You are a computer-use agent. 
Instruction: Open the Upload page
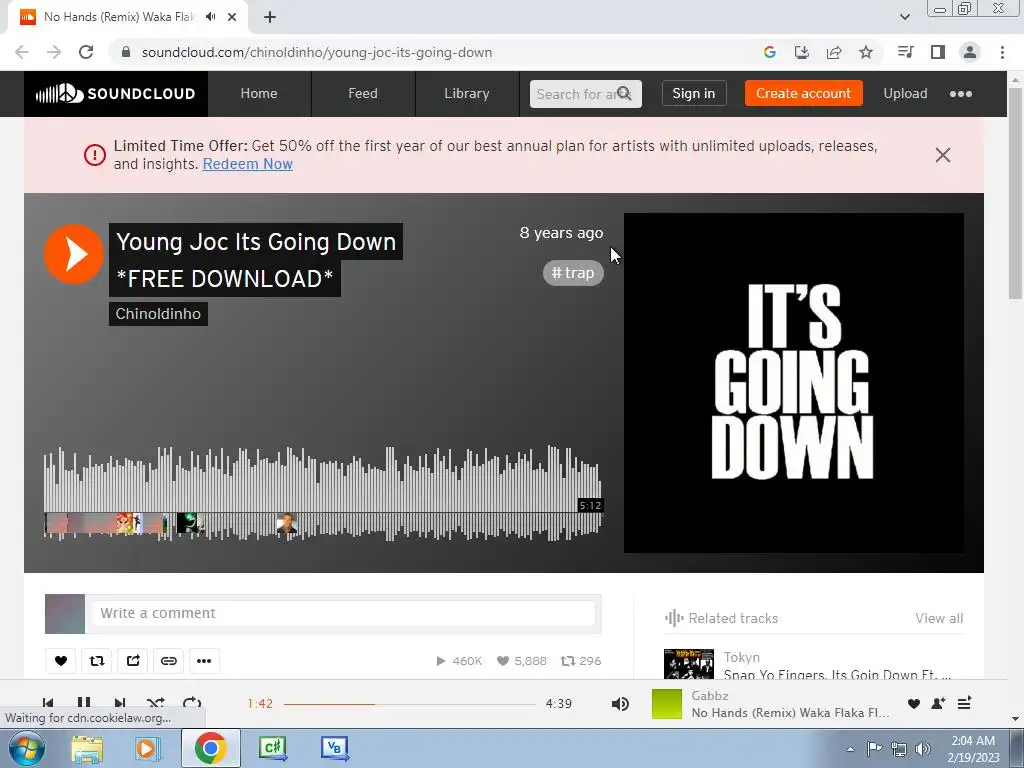[905, 93]
